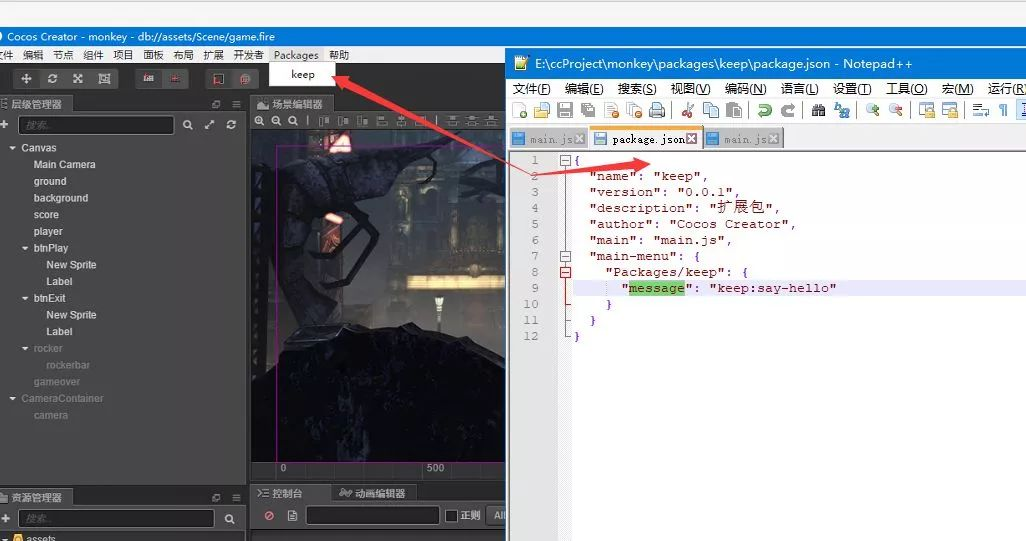Collapse the CameraContainer node in hierarchy
Screen dimensions: 1026x541
tap(12, 398)
